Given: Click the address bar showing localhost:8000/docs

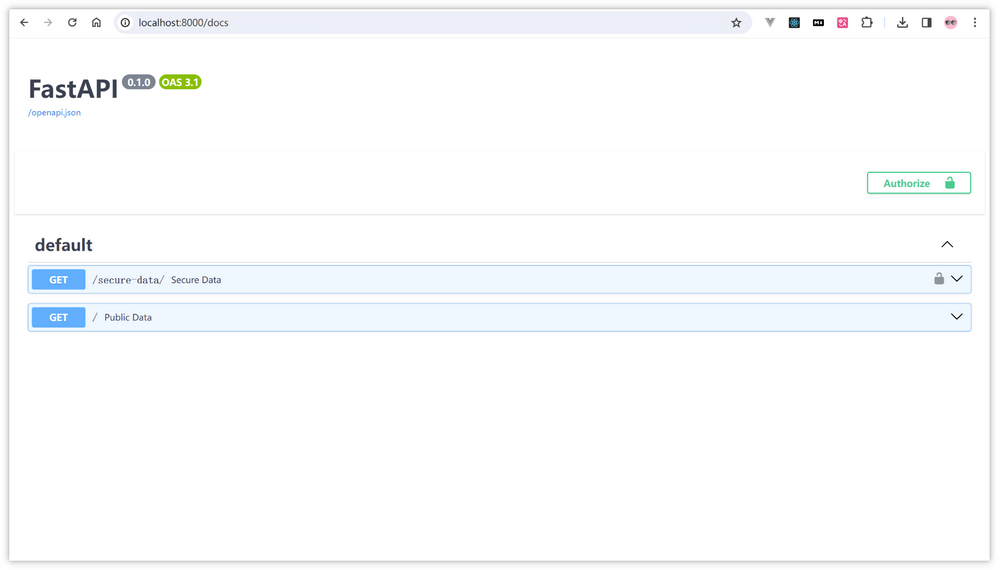Looking at the screenshot, I should [x=400, y=22].
